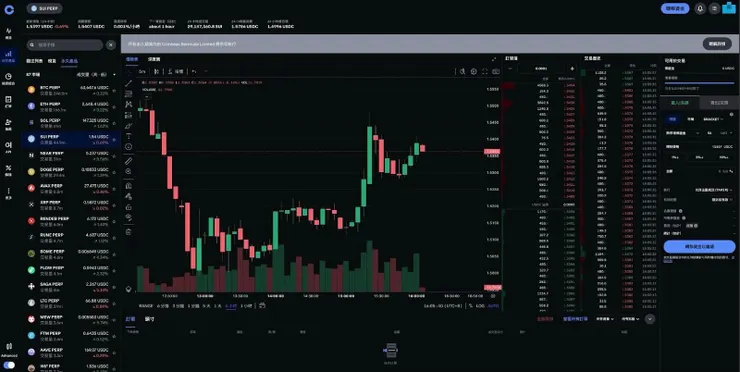Toggle the auto scale on chart

point(493,306)
